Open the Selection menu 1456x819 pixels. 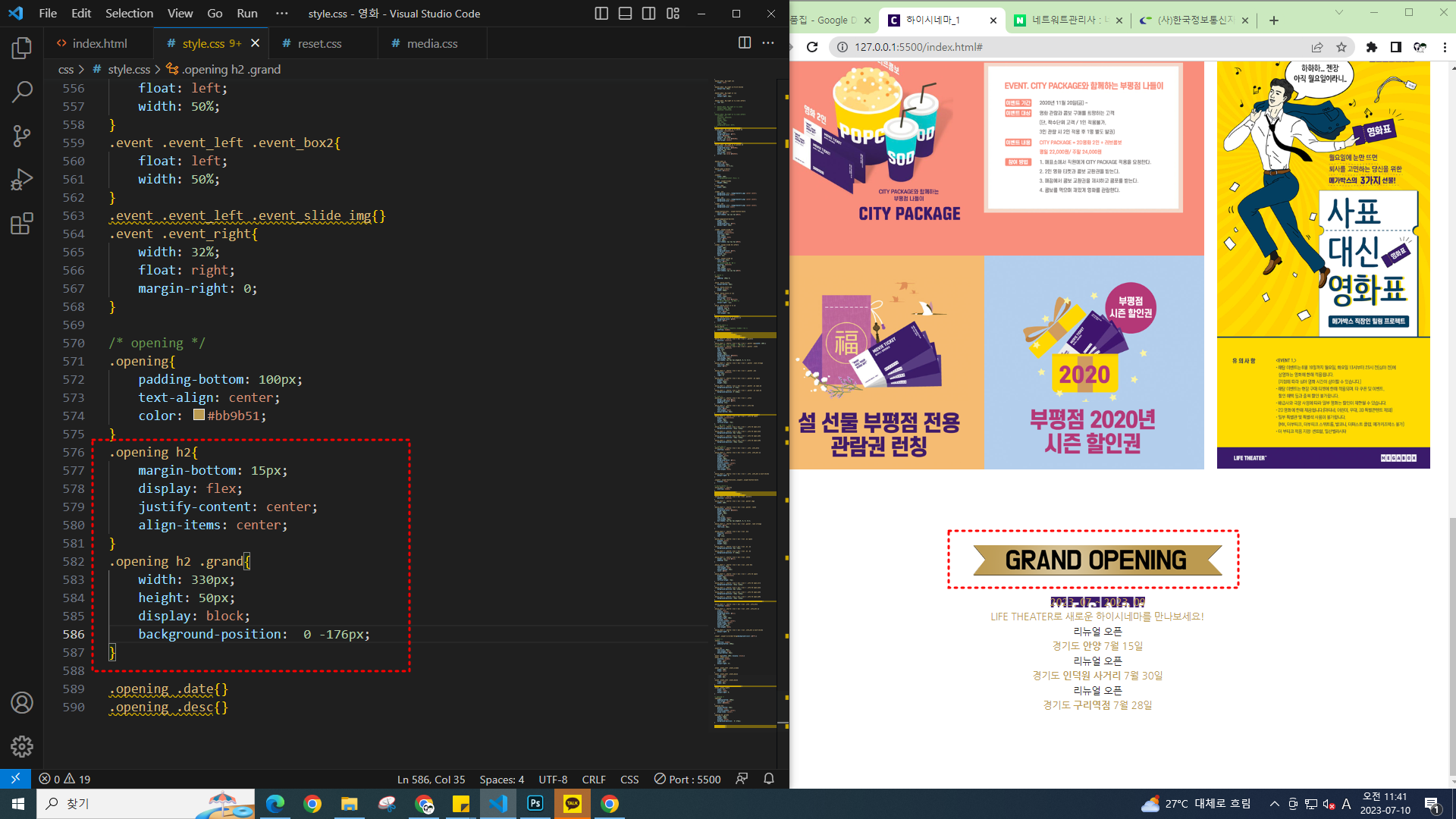[129, 14]
